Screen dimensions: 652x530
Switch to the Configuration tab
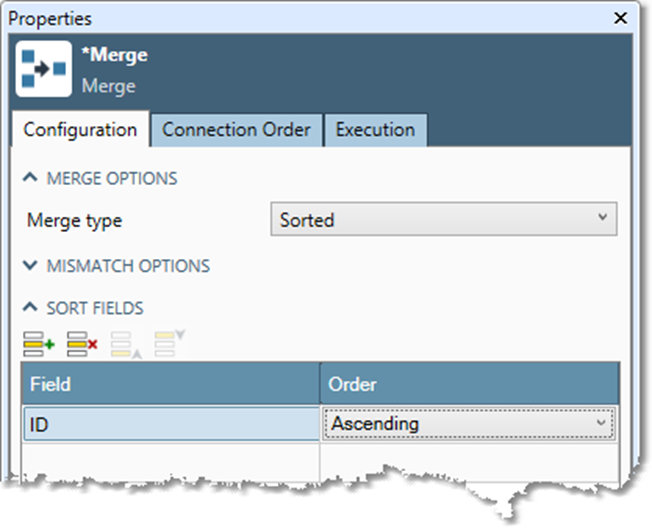80,130
